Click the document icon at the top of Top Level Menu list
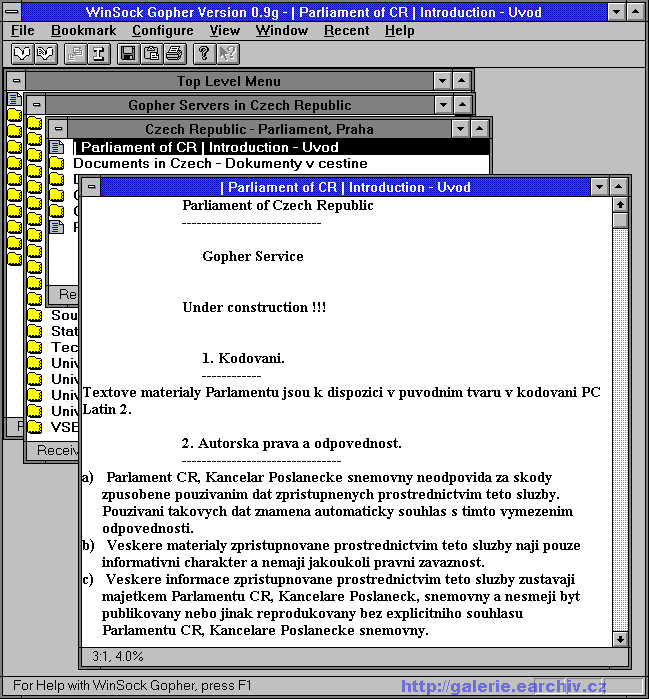Viewport: 649px width, 699px height. click(14, 99)
